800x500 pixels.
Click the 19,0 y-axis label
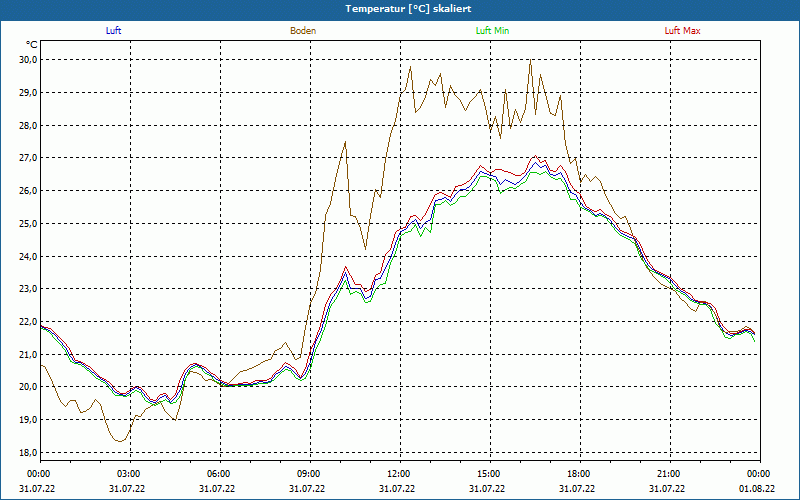pos(28,419)
